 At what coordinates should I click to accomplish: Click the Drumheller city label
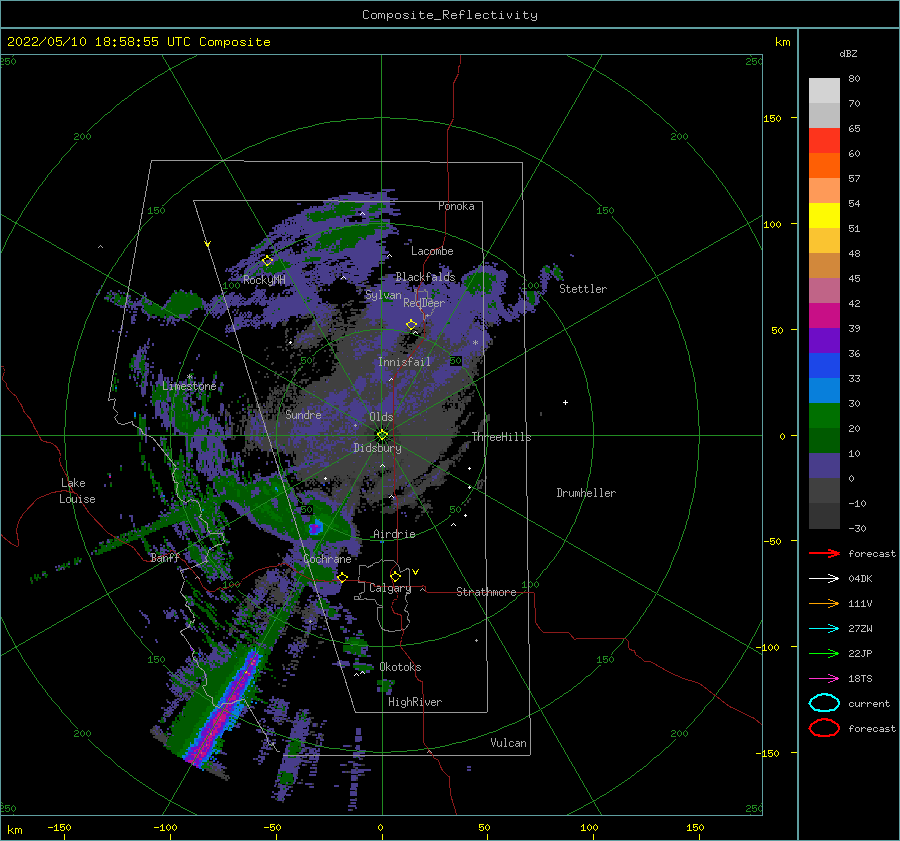[x=586, y=493]
